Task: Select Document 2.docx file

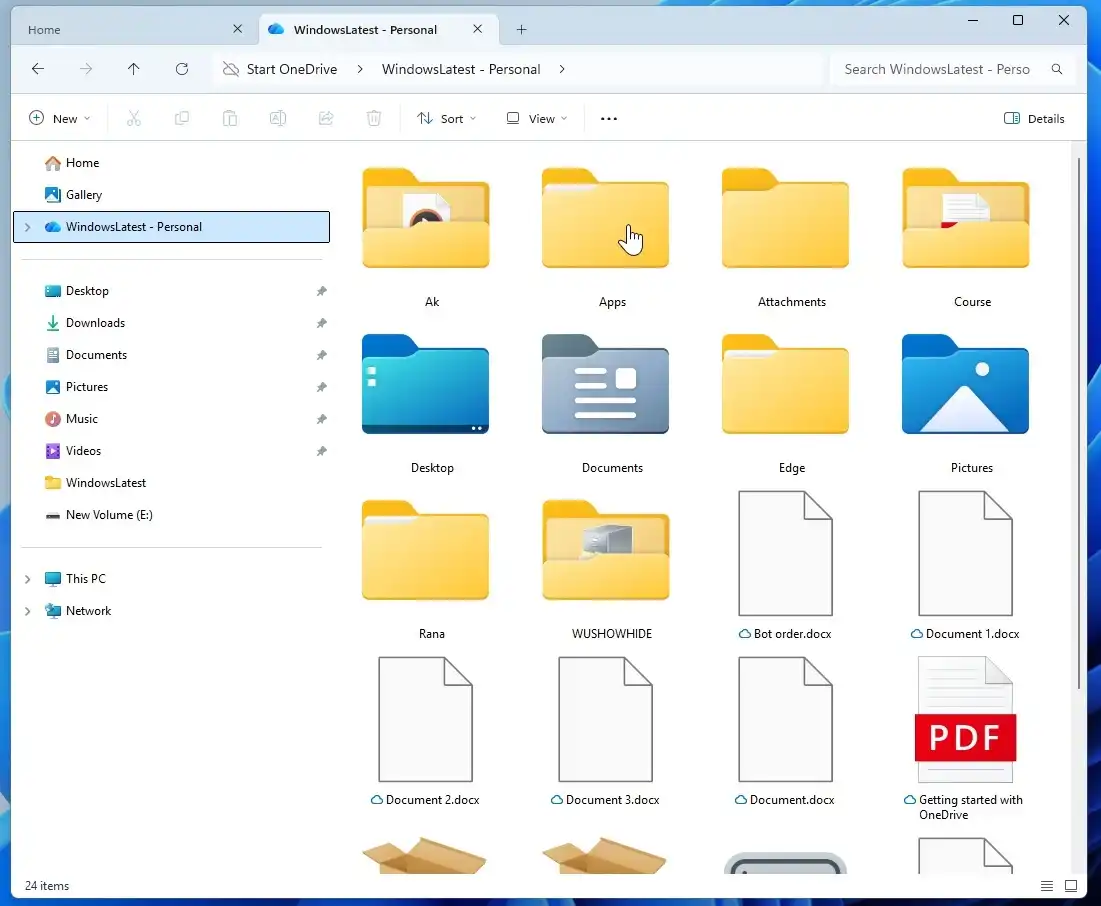Action: pos(426,732)
